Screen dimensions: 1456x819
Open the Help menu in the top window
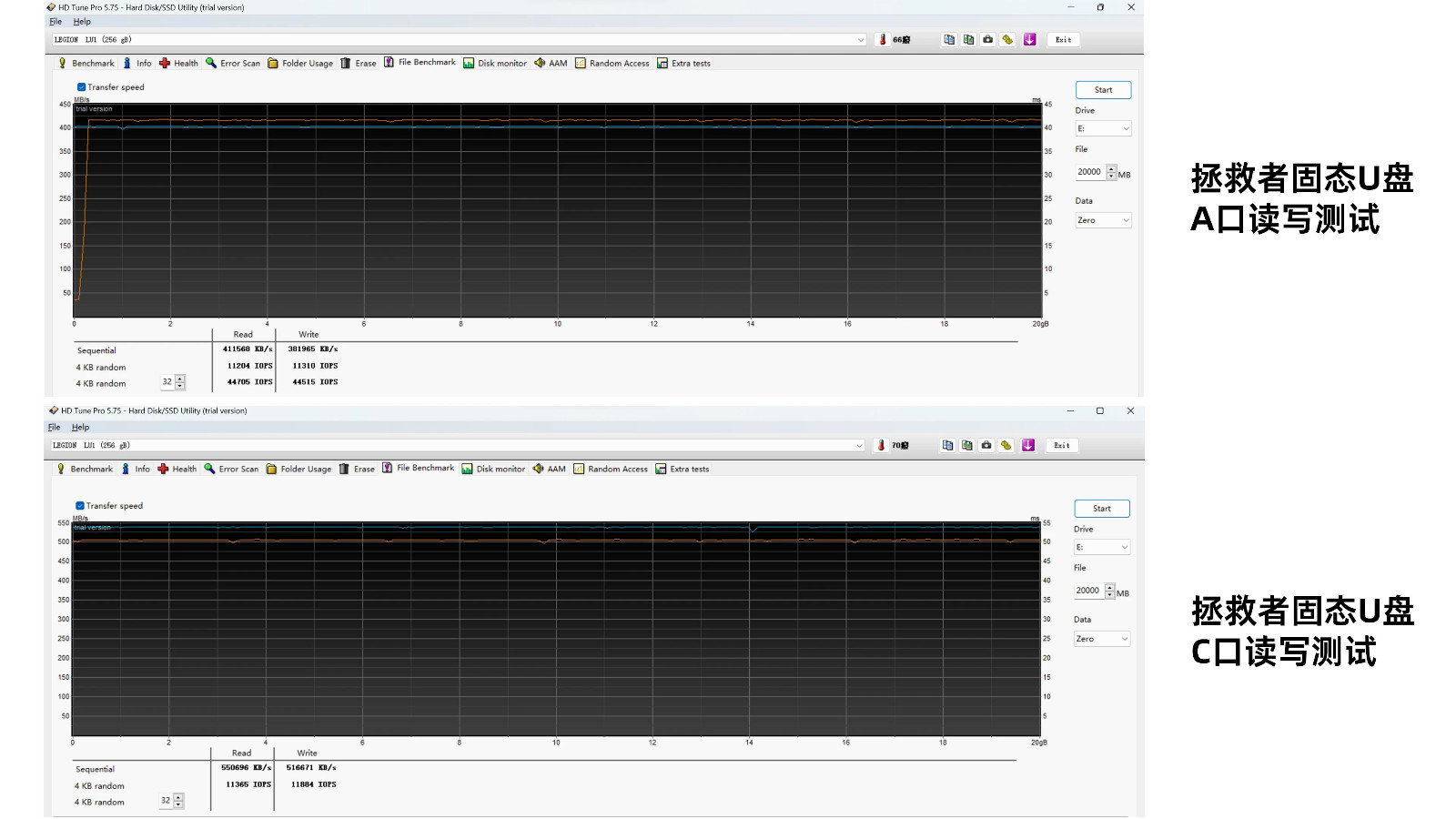pos(82,22)
